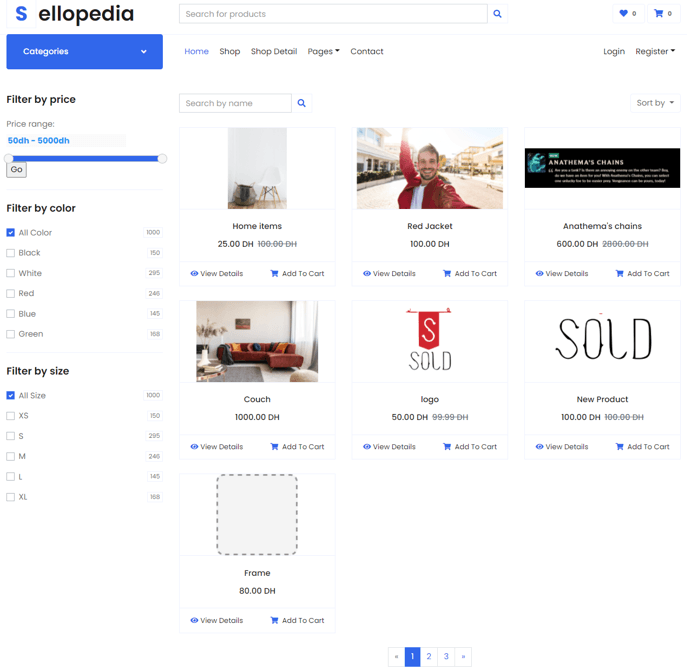This screenshot has width=687, height=672.
Task: Go to page 3 in pagination
Action: click(x=446, y=656)
